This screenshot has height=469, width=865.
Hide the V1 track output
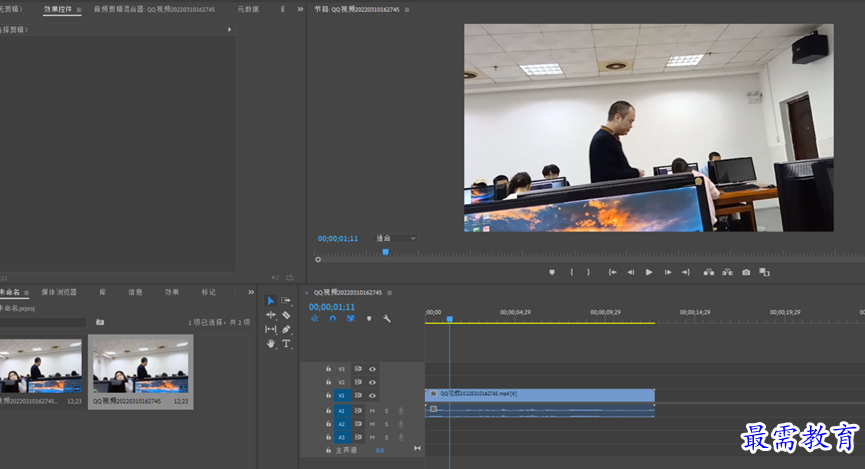[372, 396]
